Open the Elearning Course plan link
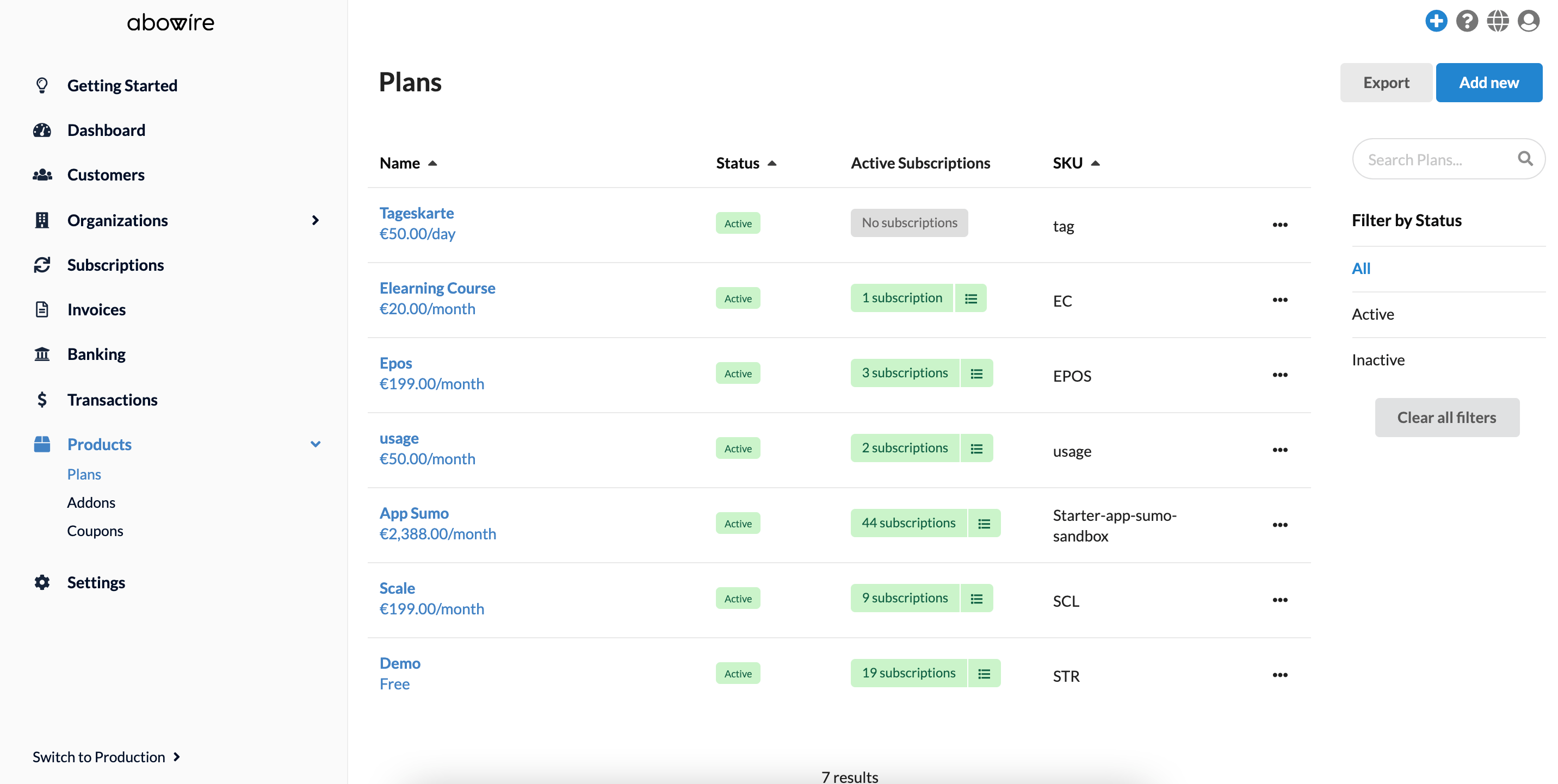 pos(437,288)
